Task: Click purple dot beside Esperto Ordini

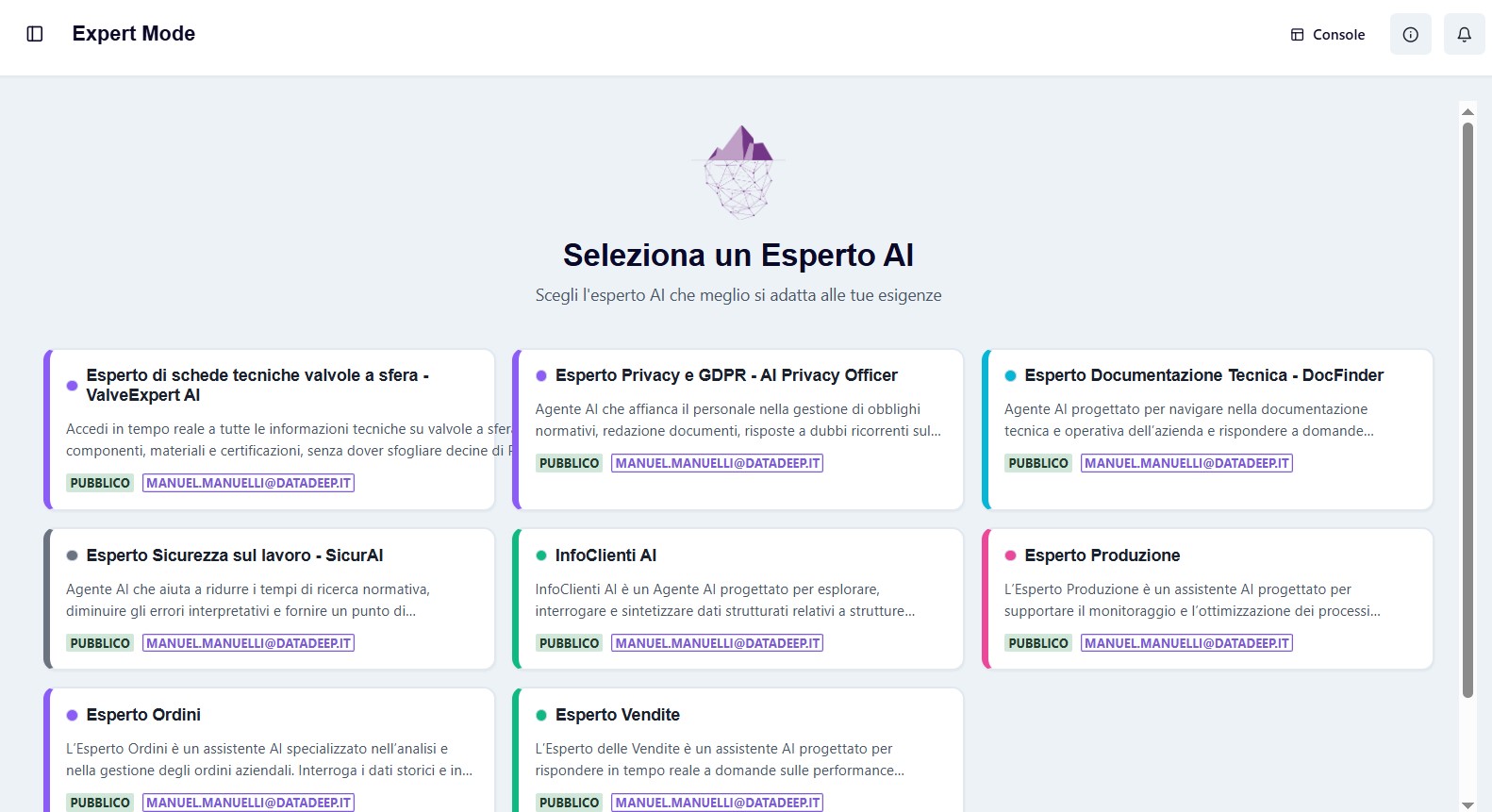Action: click(72, 715)
